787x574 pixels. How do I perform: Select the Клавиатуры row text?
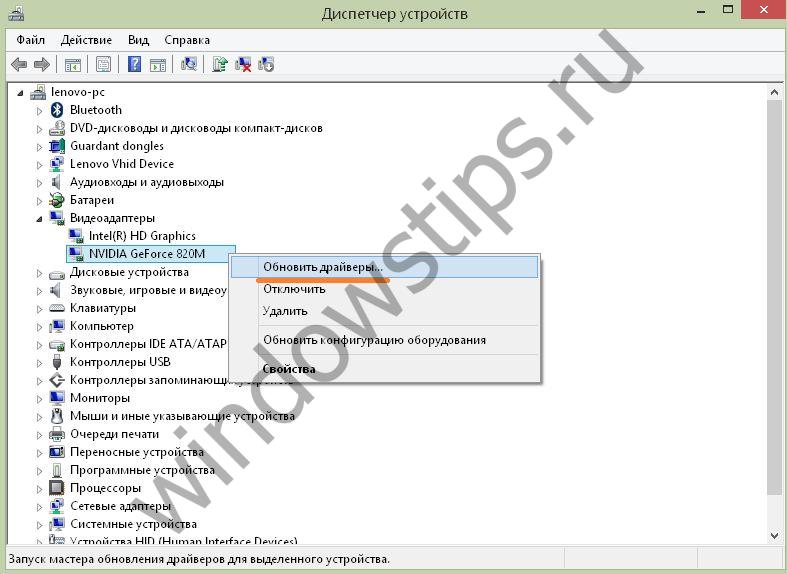click(103, 308)
